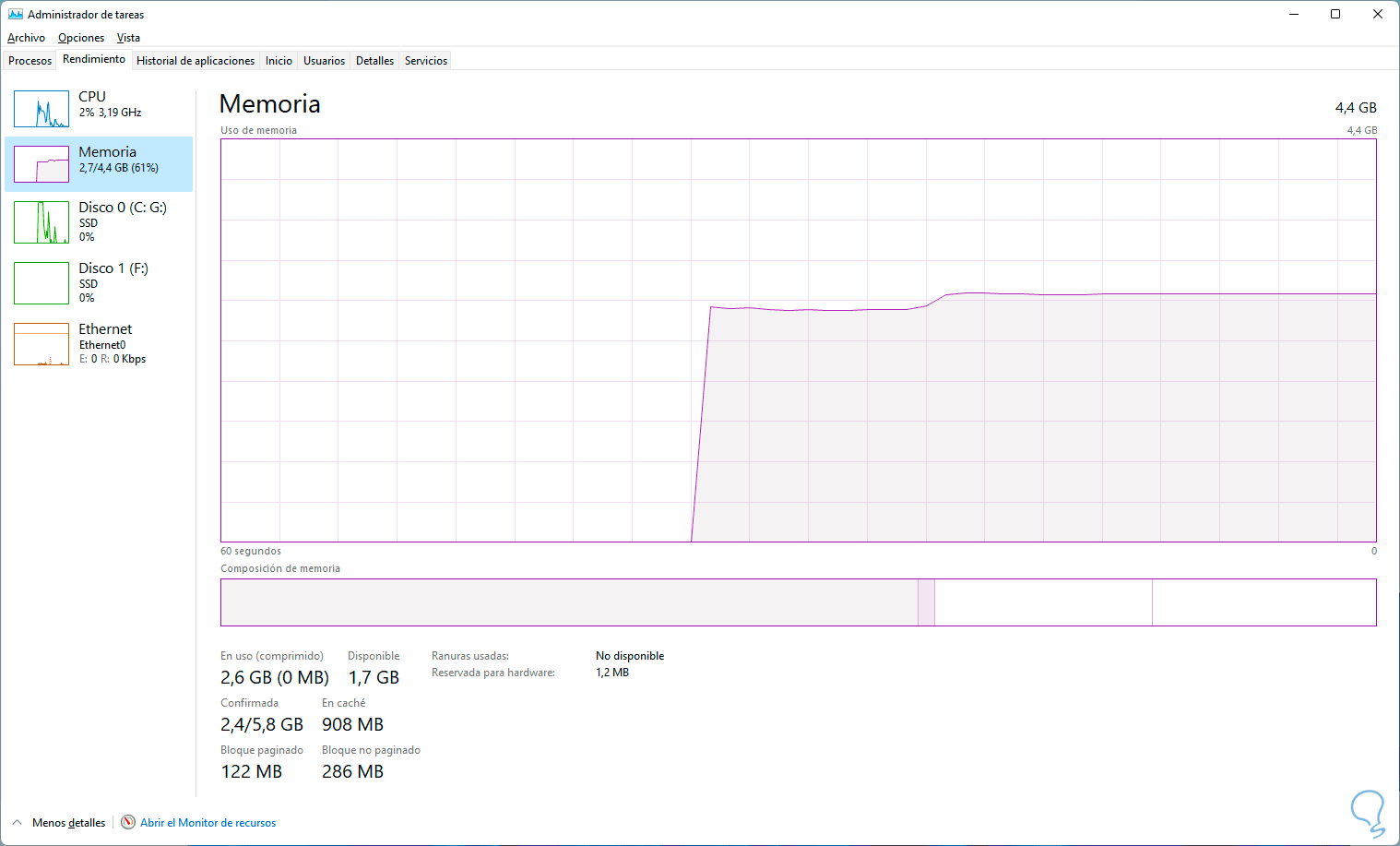Select the Memoria mini graph thumbnail

pos(42,164)
